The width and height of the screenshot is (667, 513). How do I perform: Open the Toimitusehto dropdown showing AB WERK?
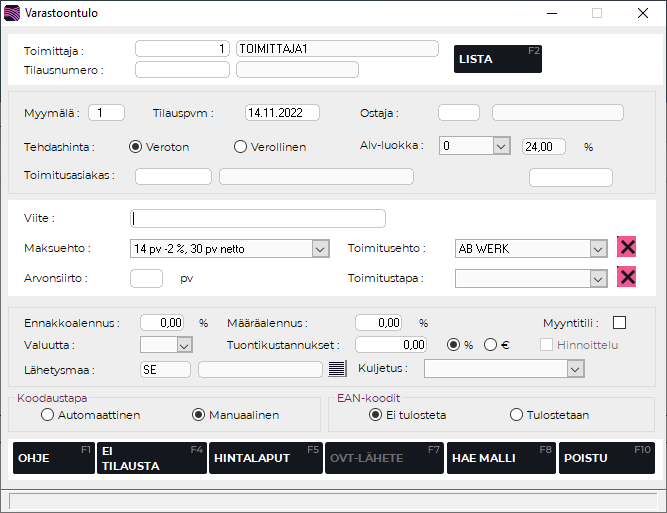(598, 249)
